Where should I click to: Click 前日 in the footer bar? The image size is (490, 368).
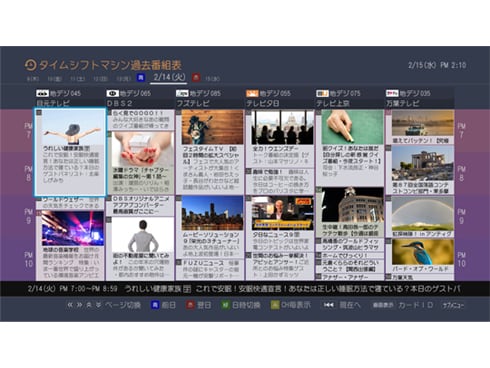[168, 305]
